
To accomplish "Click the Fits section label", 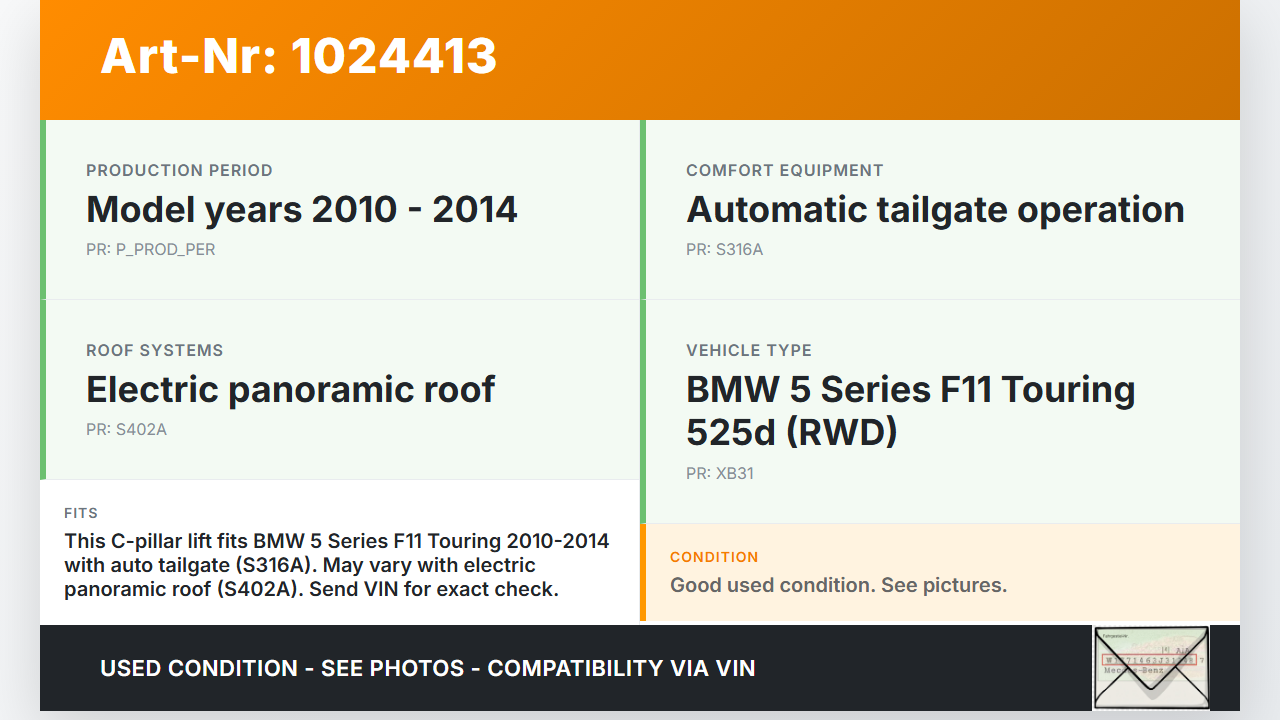I will coord(81,513).
